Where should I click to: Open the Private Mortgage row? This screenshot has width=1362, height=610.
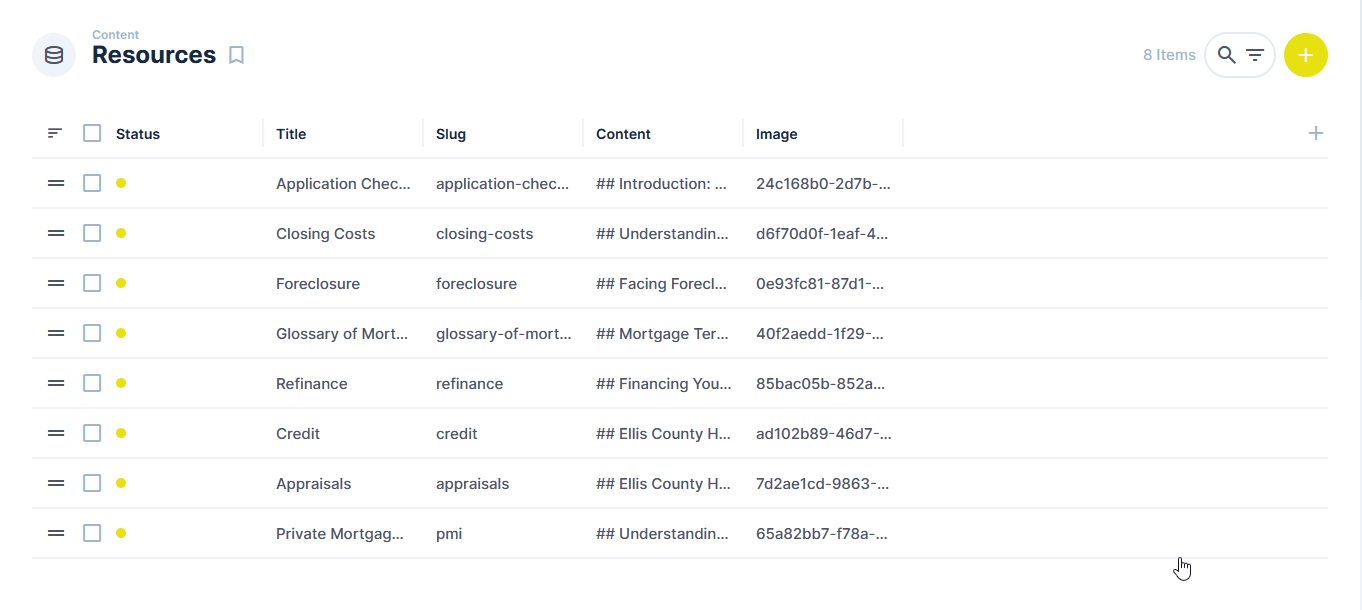(340, 533)
